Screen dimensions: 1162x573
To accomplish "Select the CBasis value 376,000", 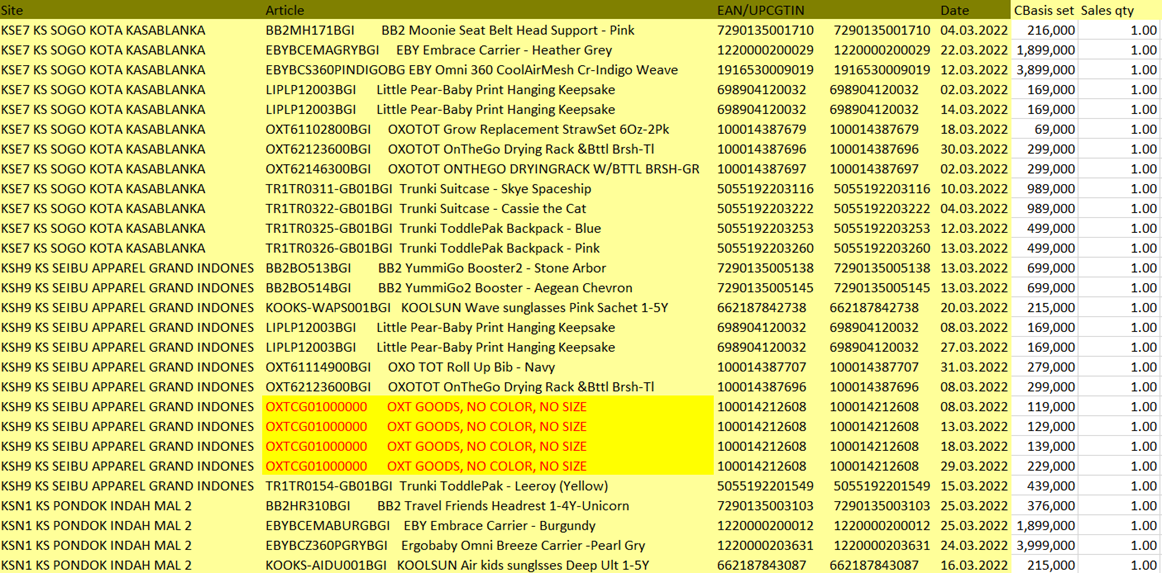I will click(1051, 506).
